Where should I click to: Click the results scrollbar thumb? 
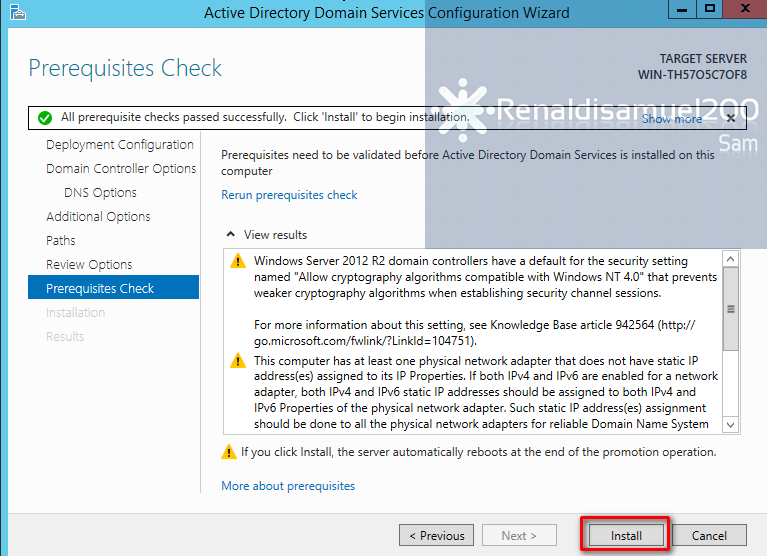click(731, 309)
